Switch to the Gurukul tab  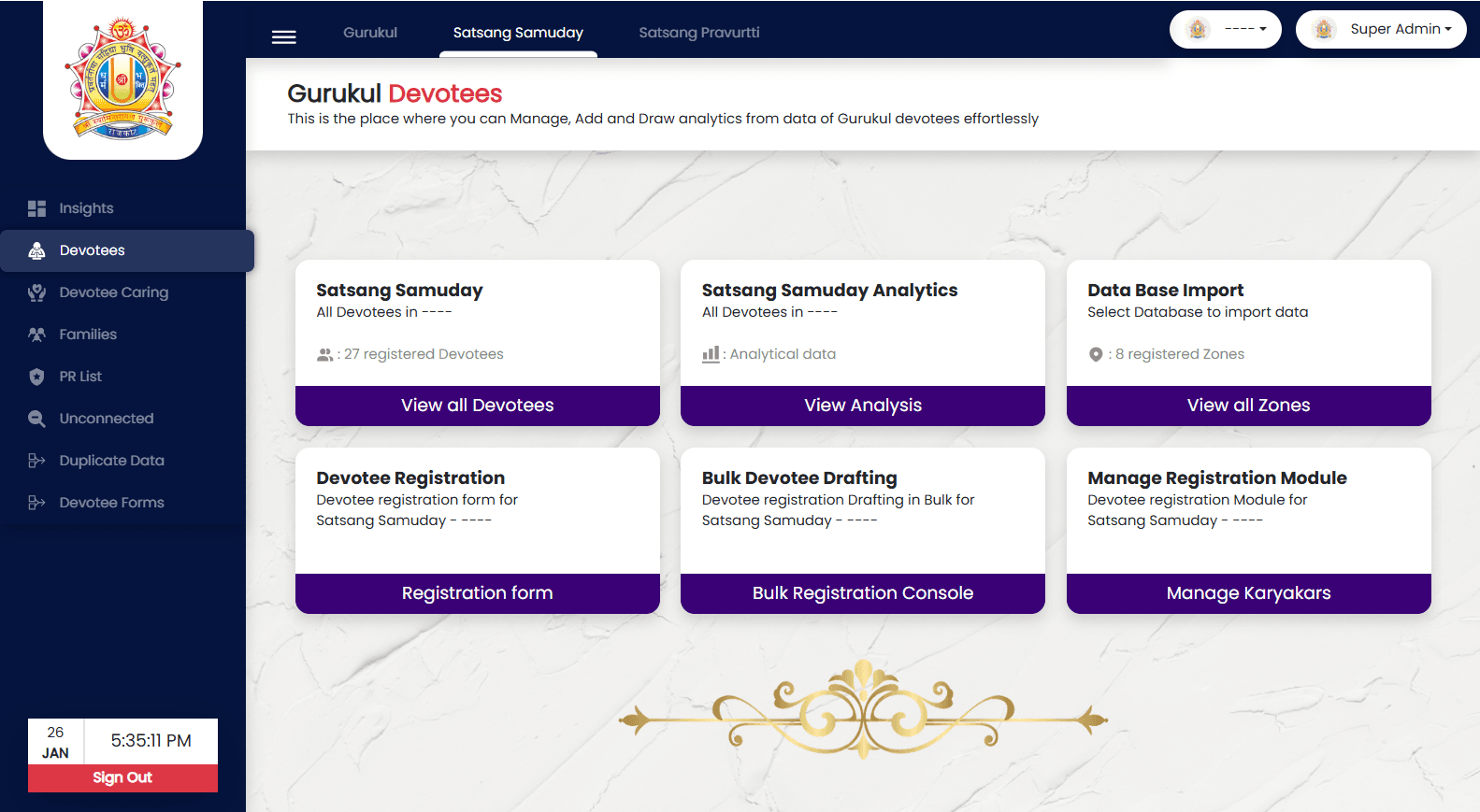[x=370, y=33]
